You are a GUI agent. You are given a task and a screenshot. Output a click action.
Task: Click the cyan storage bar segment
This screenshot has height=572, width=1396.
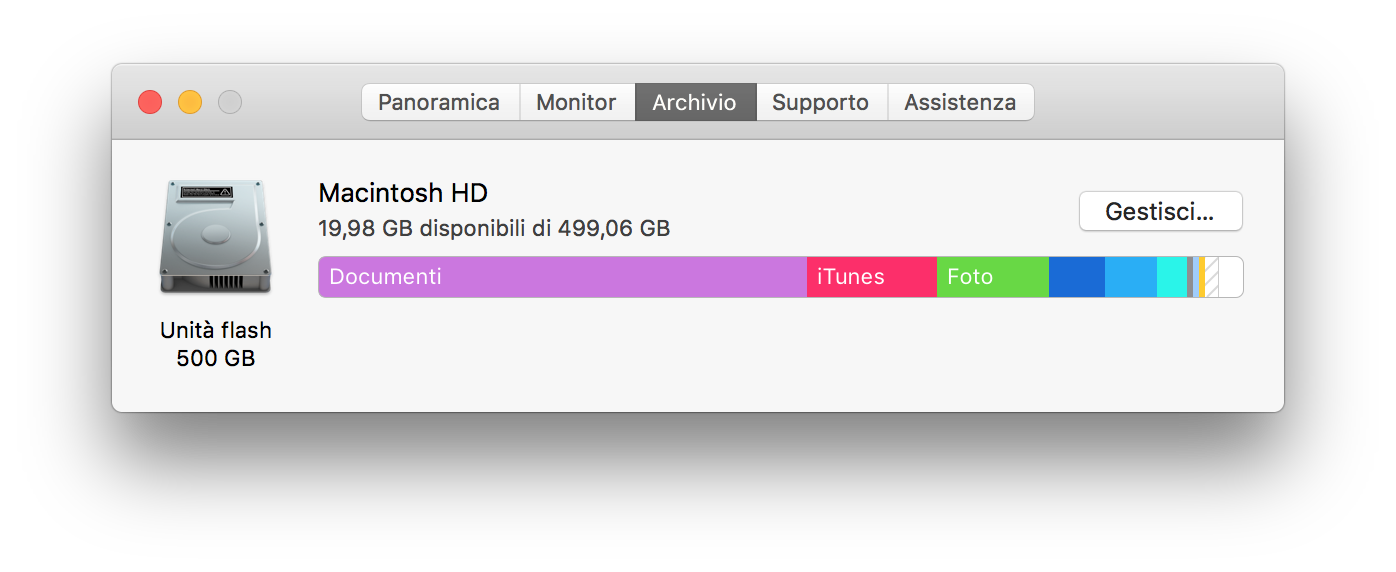[1171, 277]
